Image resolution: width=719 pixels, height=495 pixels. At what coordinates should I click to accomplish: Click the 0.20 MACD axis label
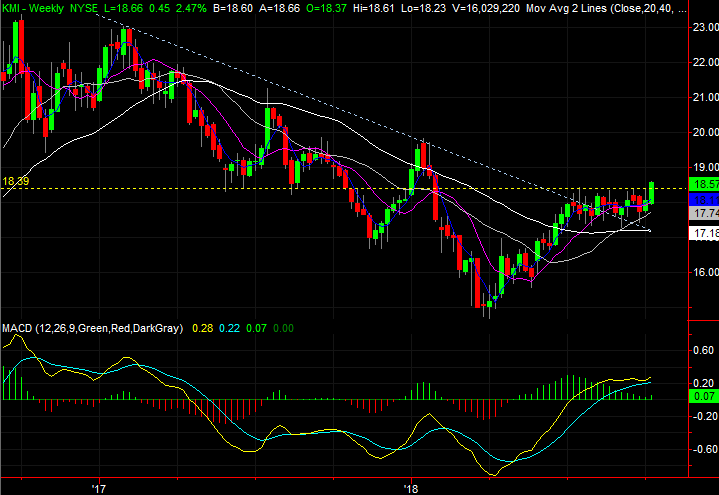point(703,384)
